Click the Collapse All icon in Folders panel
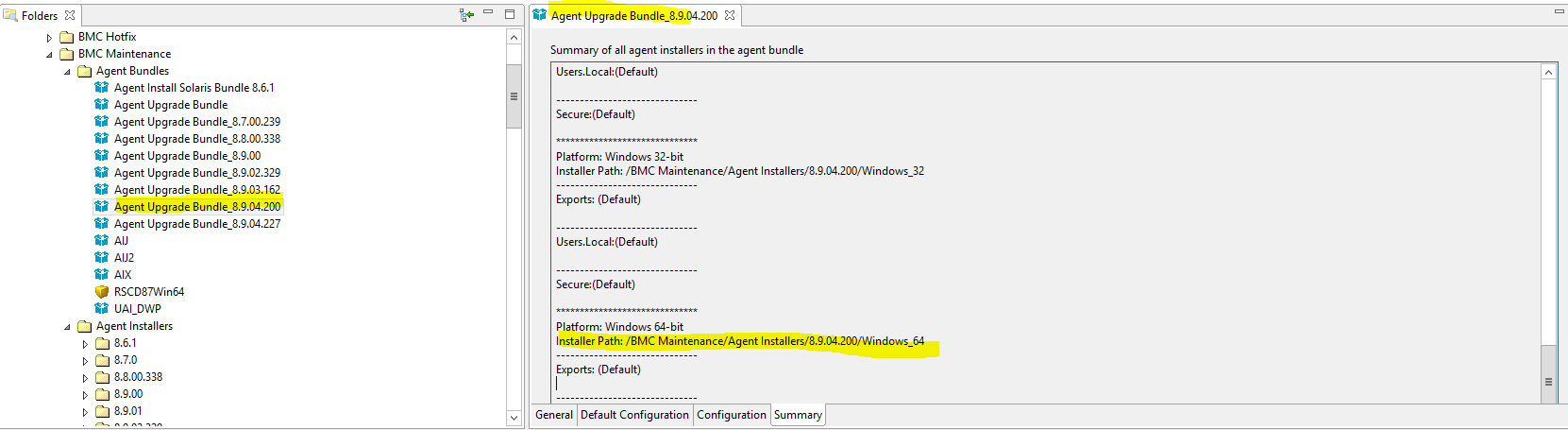 (466, 14)
